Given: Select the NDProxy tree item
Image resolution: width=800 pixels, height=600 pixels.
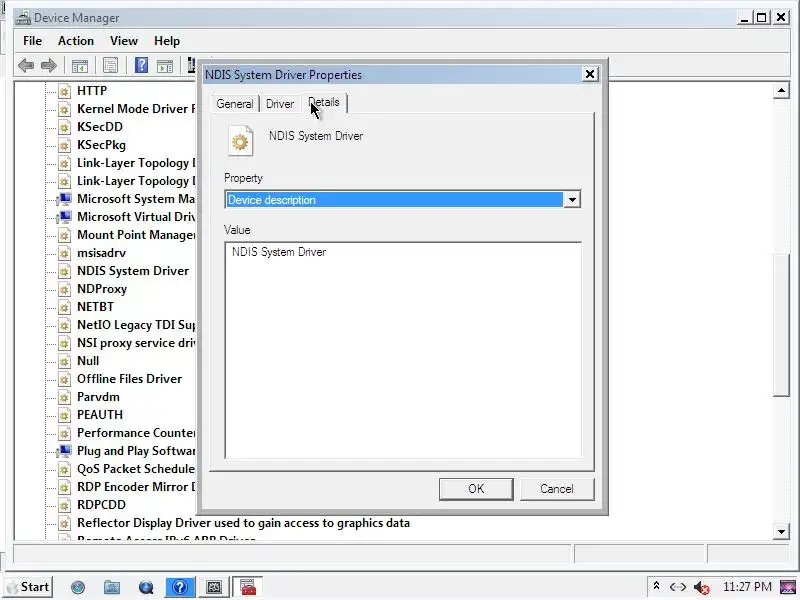Looking at the screenshot, I should click(x=102, y=289).
